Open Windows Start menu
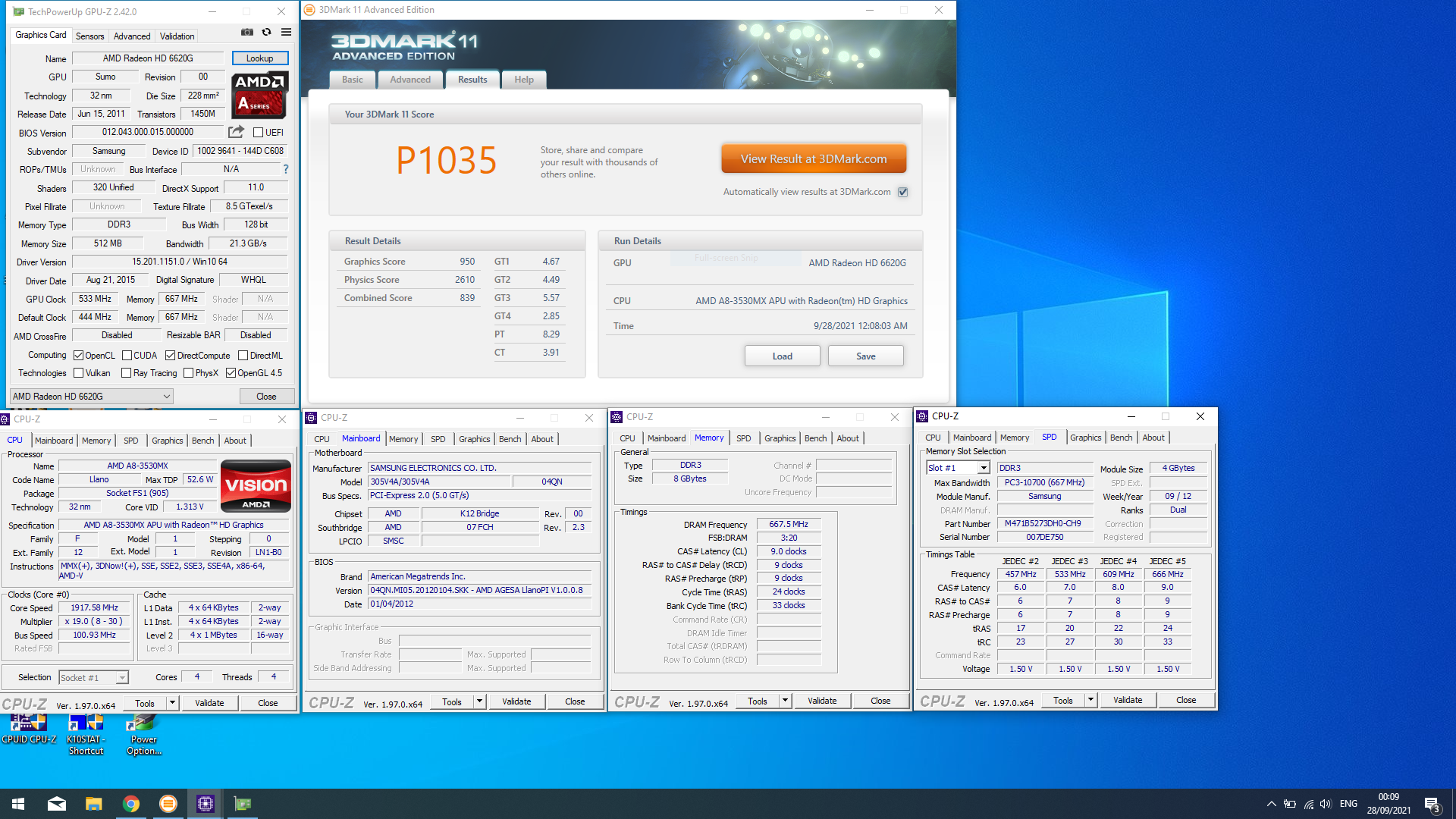This screenshot has height=819, width=1456. click(18, 804)
